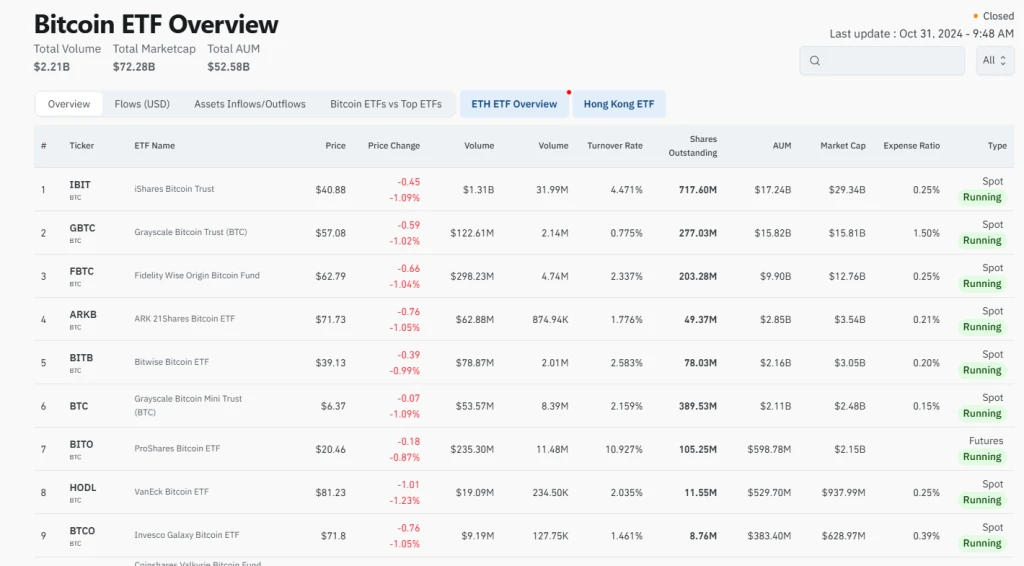The image size is (1024, 566).
Task: Switch to the Overview tab
Action: (69, 104)
